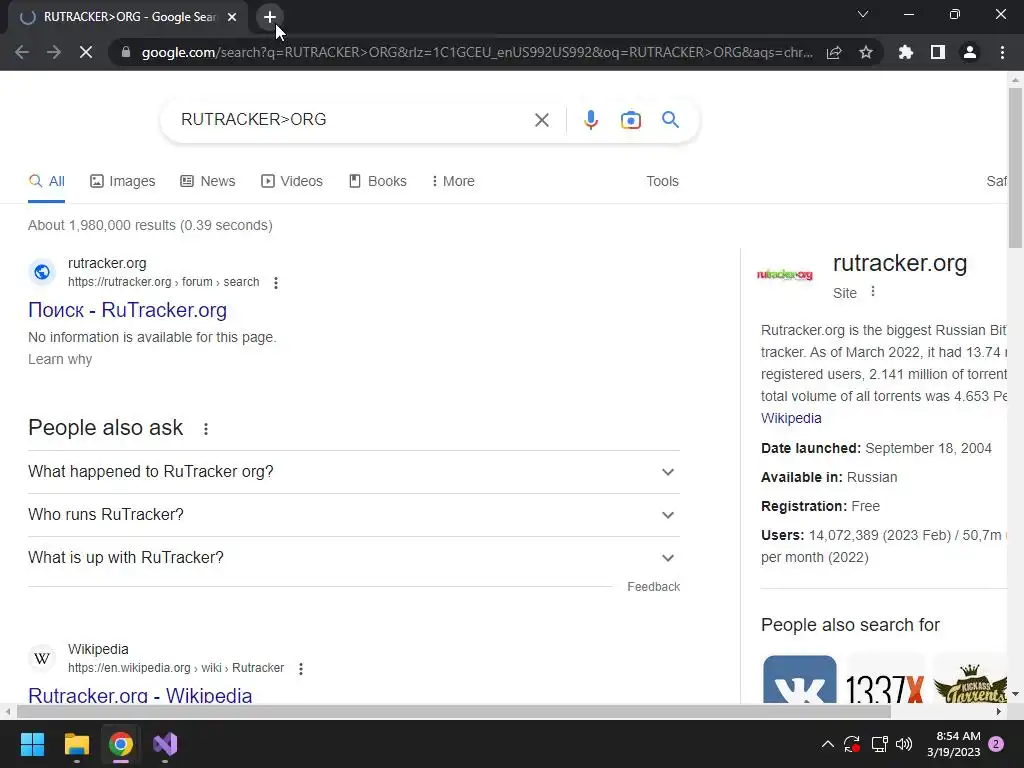Open Chrome profile menu
The width and height of the screenshot is (1024, 768).
[x=970, y=52]
